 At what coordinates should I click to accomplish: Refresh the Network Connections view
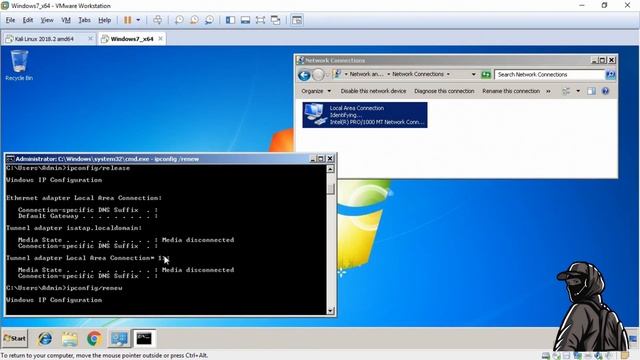tap(486, 75)
